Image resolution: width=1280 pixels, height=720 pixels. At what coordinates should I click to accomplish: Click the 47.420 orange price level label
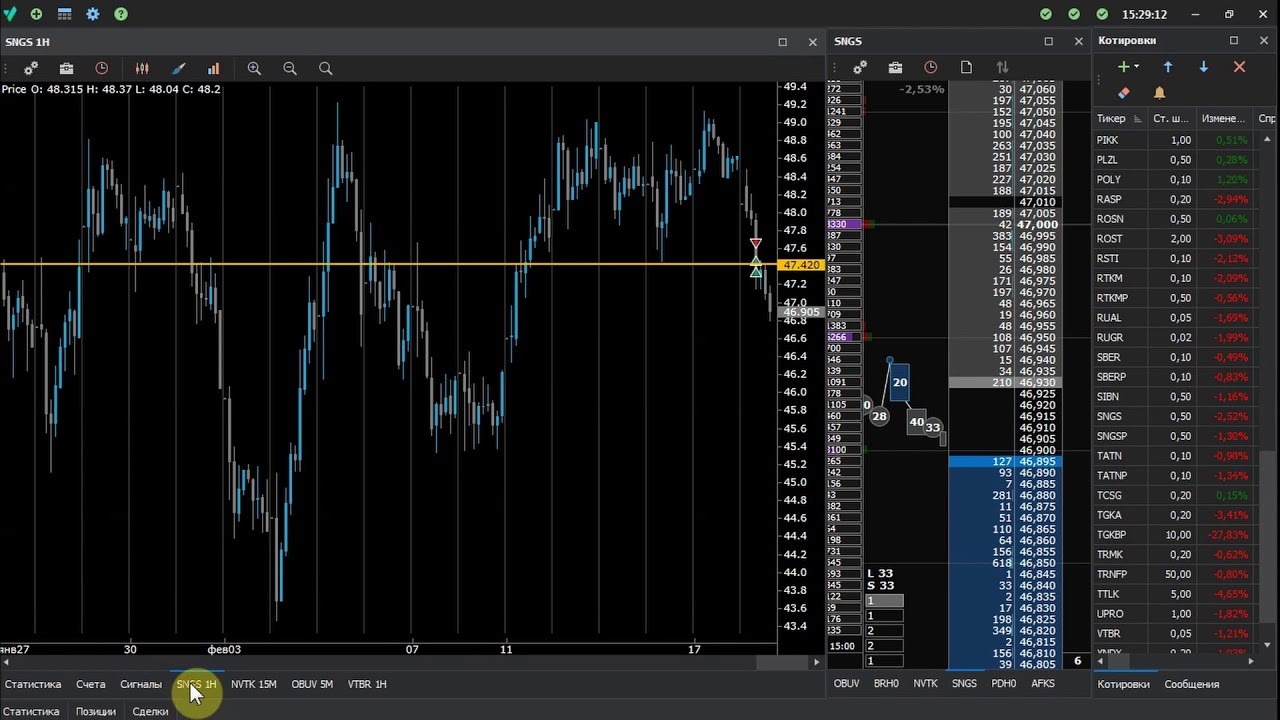tap(802, 265)
